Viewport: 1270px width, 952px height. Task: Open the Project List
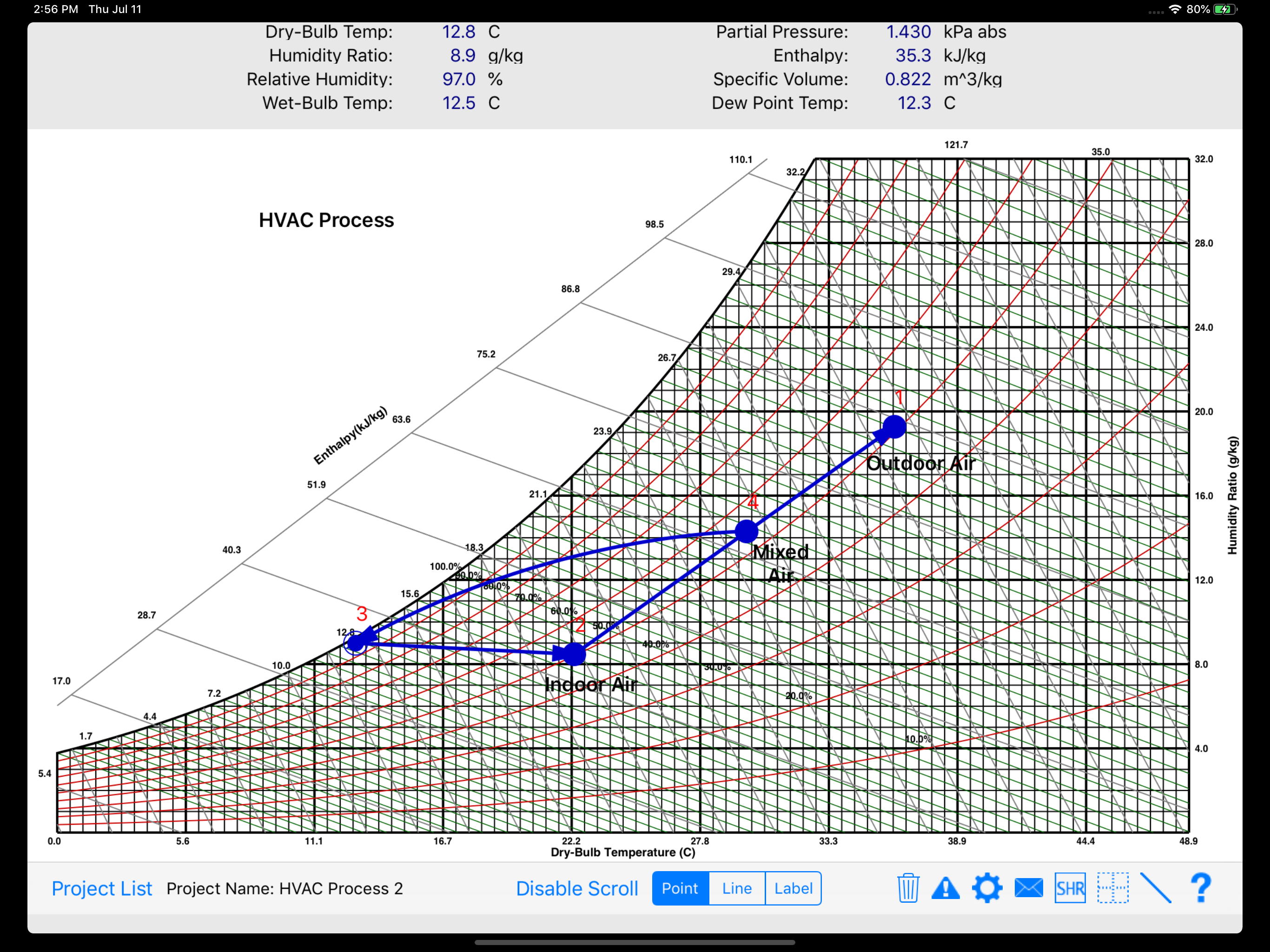[x=102, y=888]
